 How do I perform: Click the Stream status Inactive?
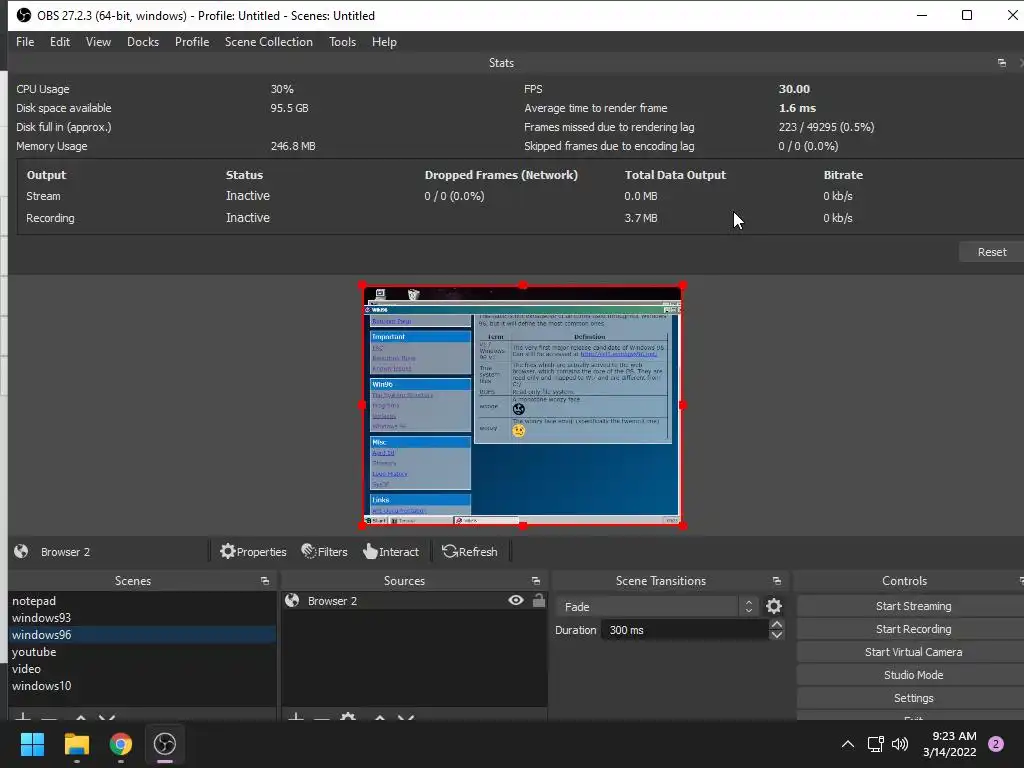tap(248, 196)
